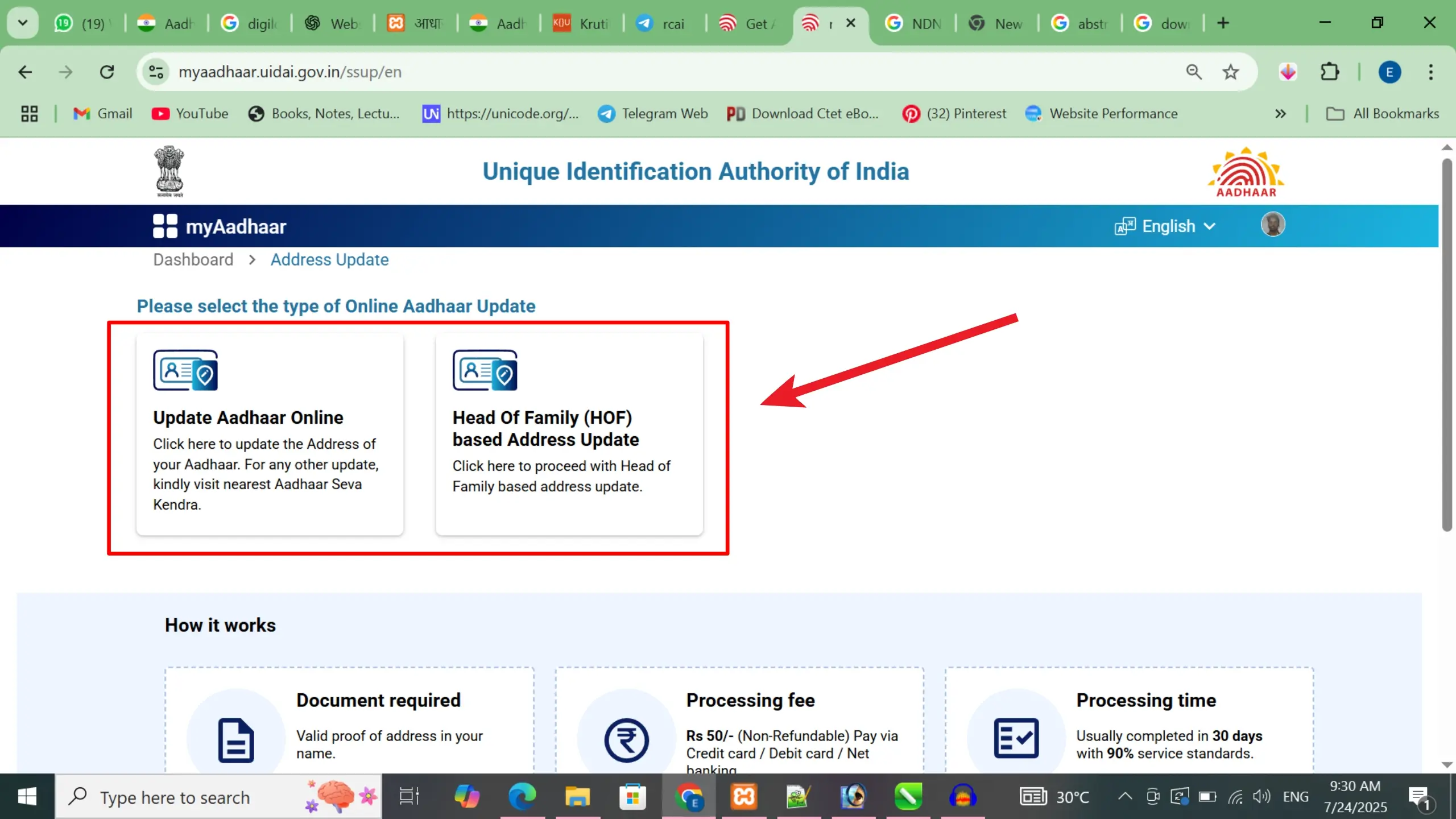Open site information icon in address bar

[x=156, y=72]
